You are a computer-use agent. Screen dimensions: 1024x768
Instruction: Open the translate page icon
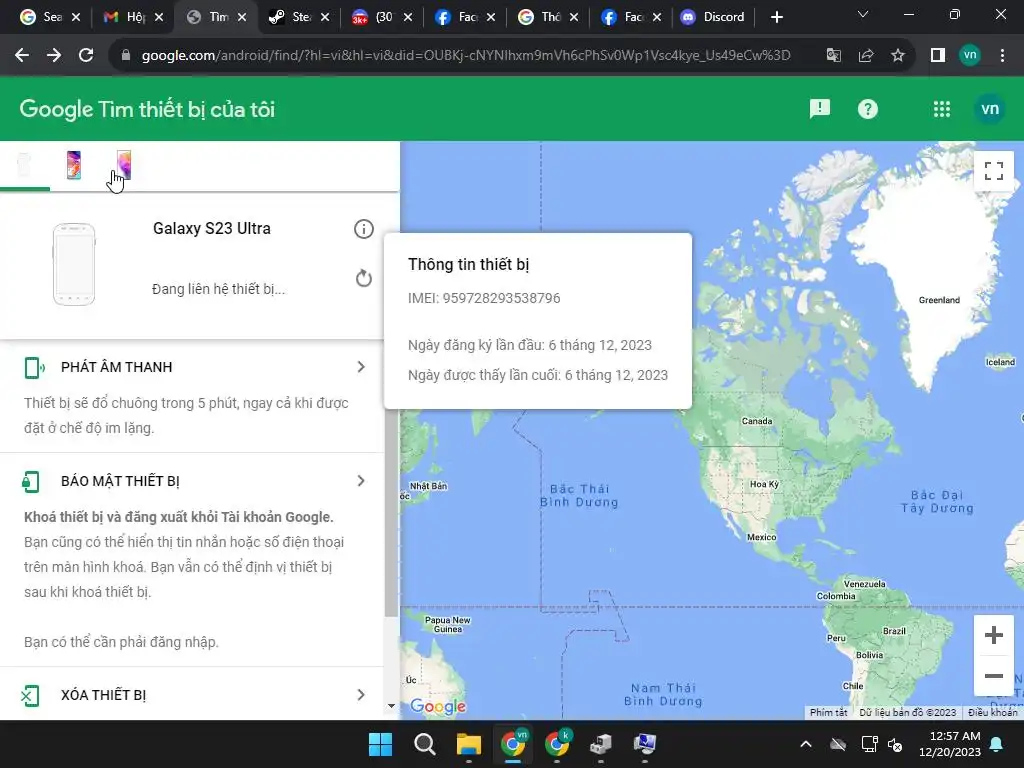[x=834, y=56]
